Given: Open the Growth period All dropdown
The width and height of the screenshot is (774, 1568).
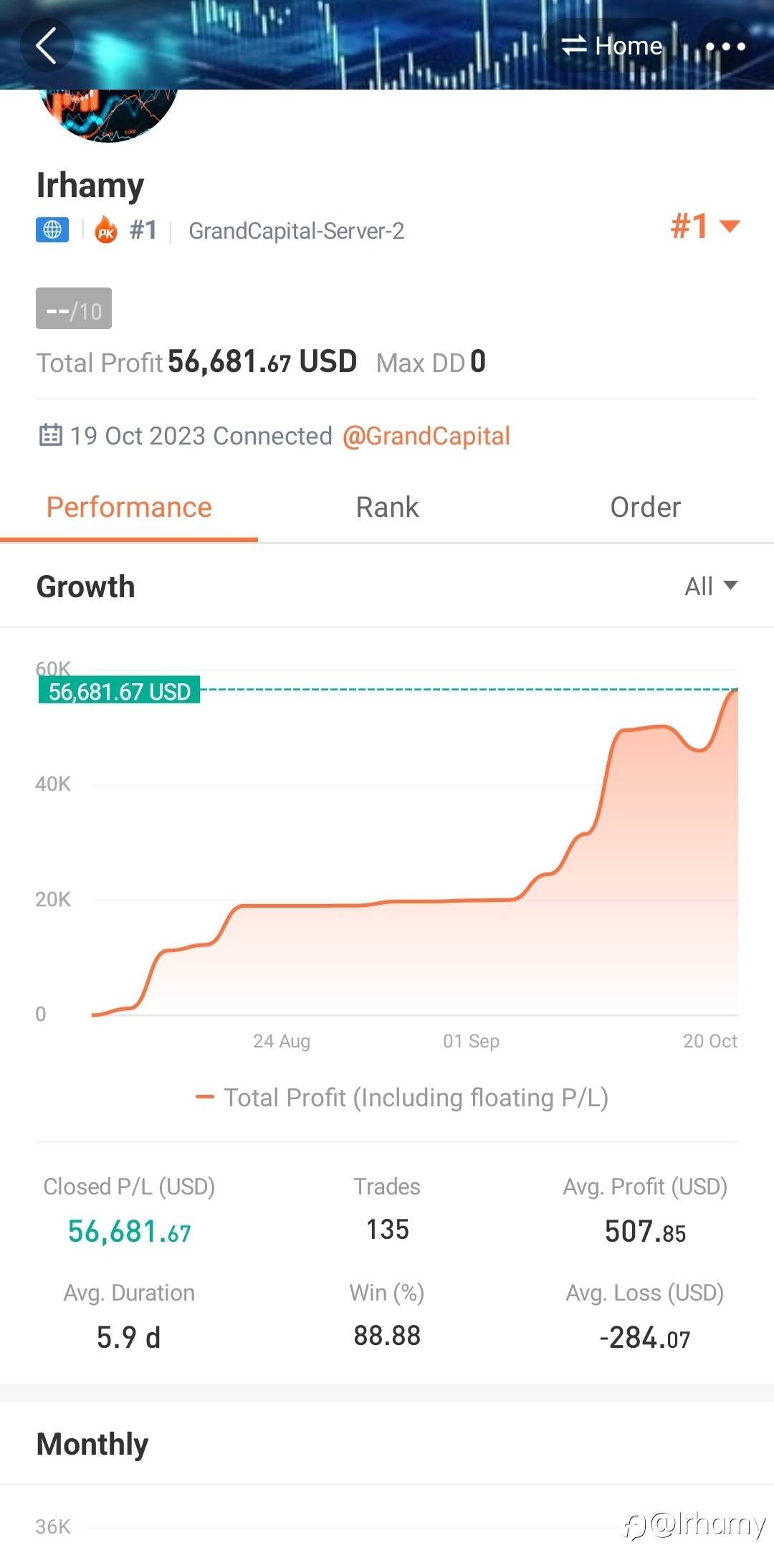Looking at the screenshot, I should [x=710, y=586].
